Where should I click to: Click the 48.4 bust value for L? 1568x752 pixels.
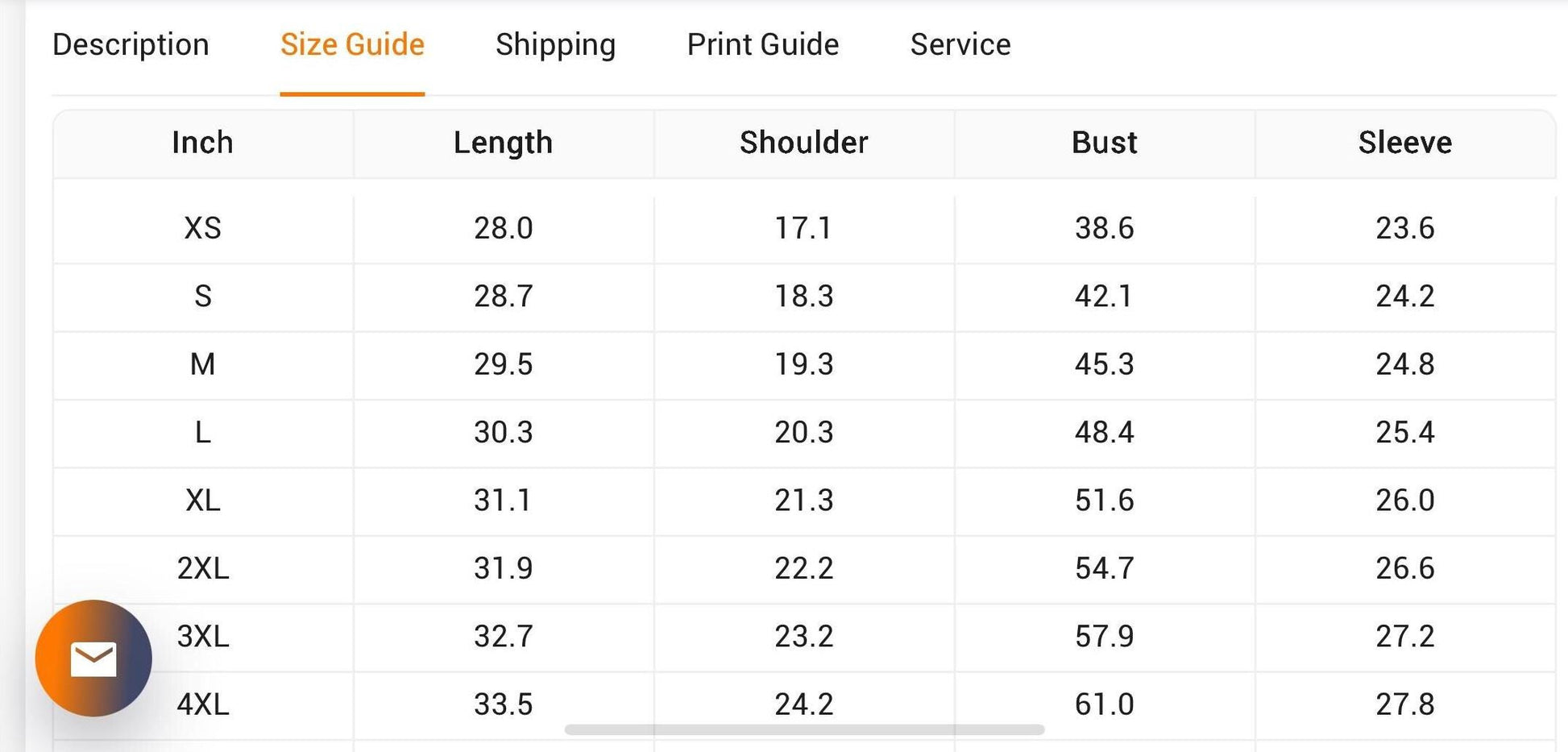(1104, 432)
